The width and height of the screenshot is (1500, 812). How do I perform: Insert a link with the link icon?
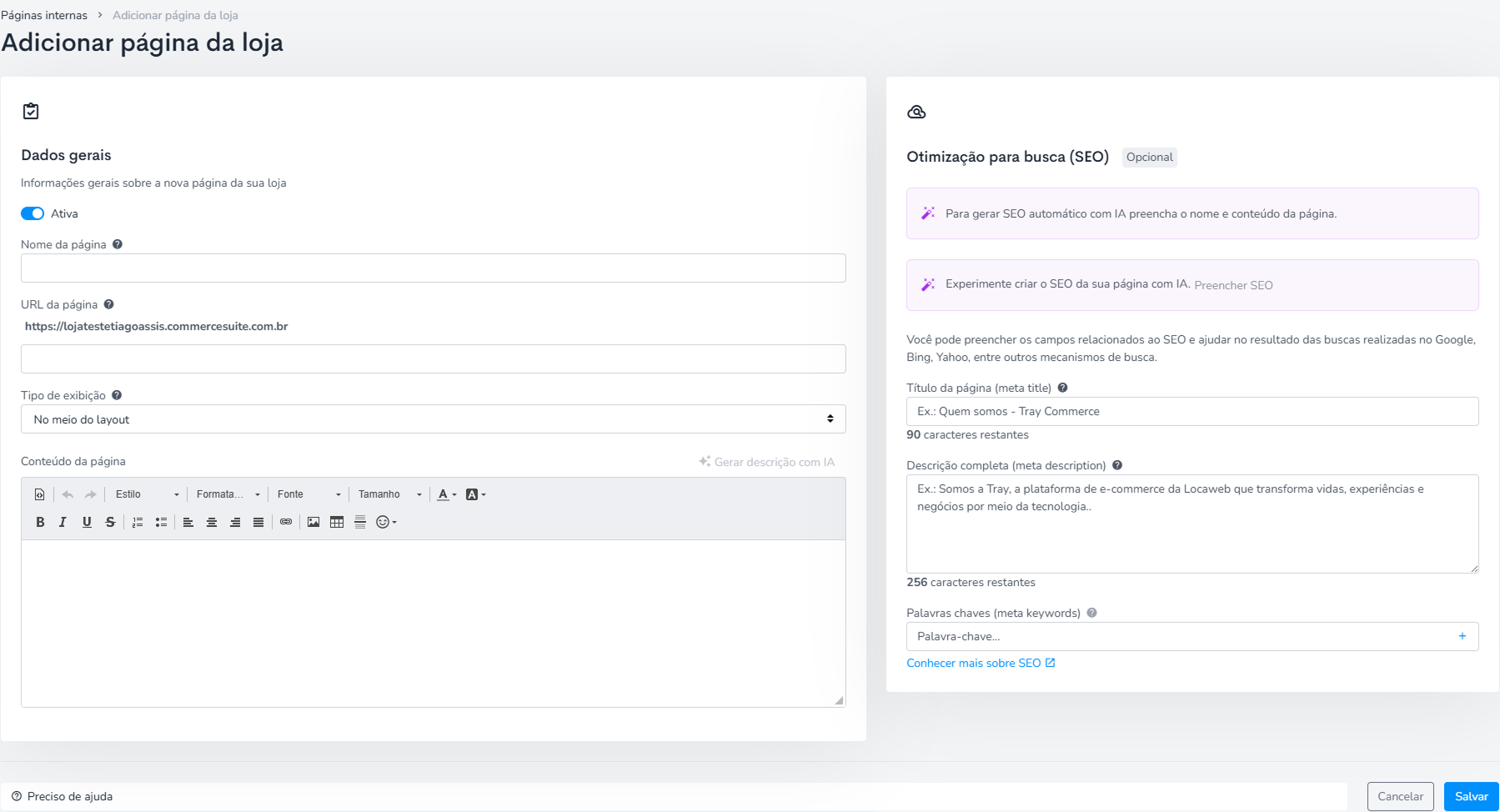[x=286, y=522]
